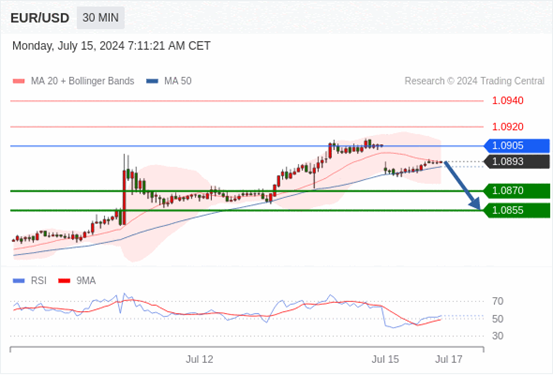Click the Jul 15 date axis label
The height and width of the screenshot is (375, 553).
click(x=385, y=359)
